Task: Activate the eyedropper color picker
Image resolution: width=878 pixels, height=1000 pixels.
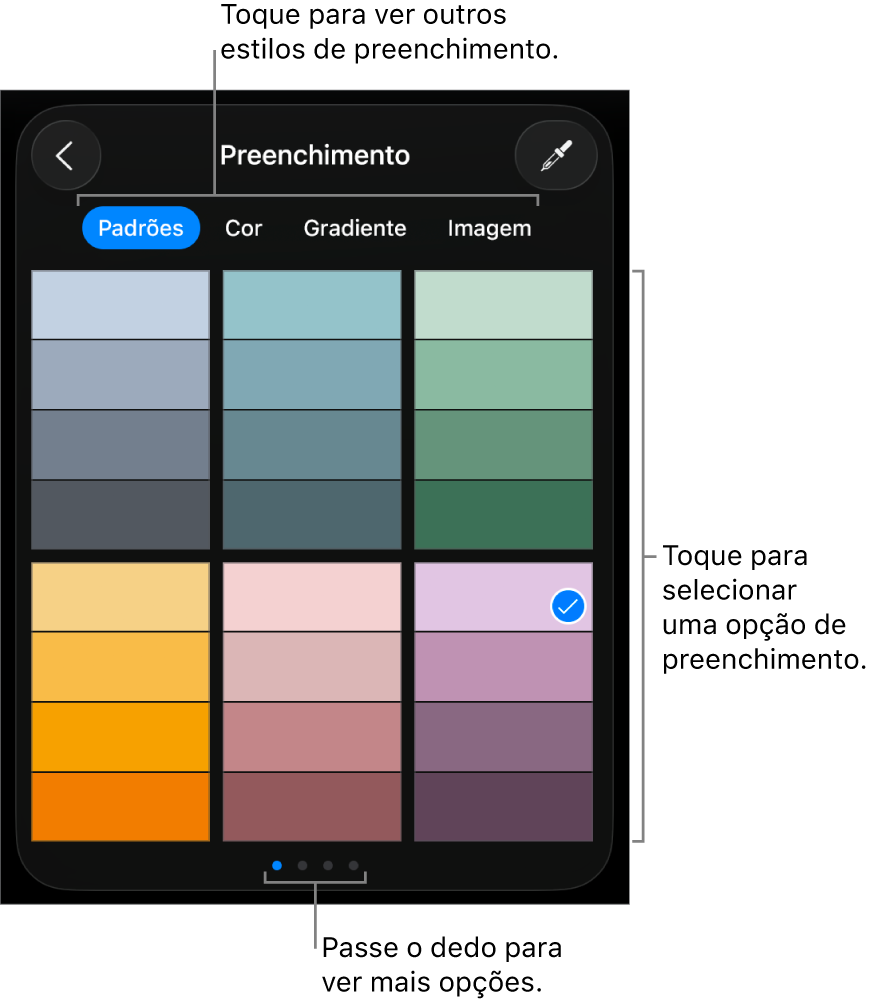Action: (x=555, y=156)
